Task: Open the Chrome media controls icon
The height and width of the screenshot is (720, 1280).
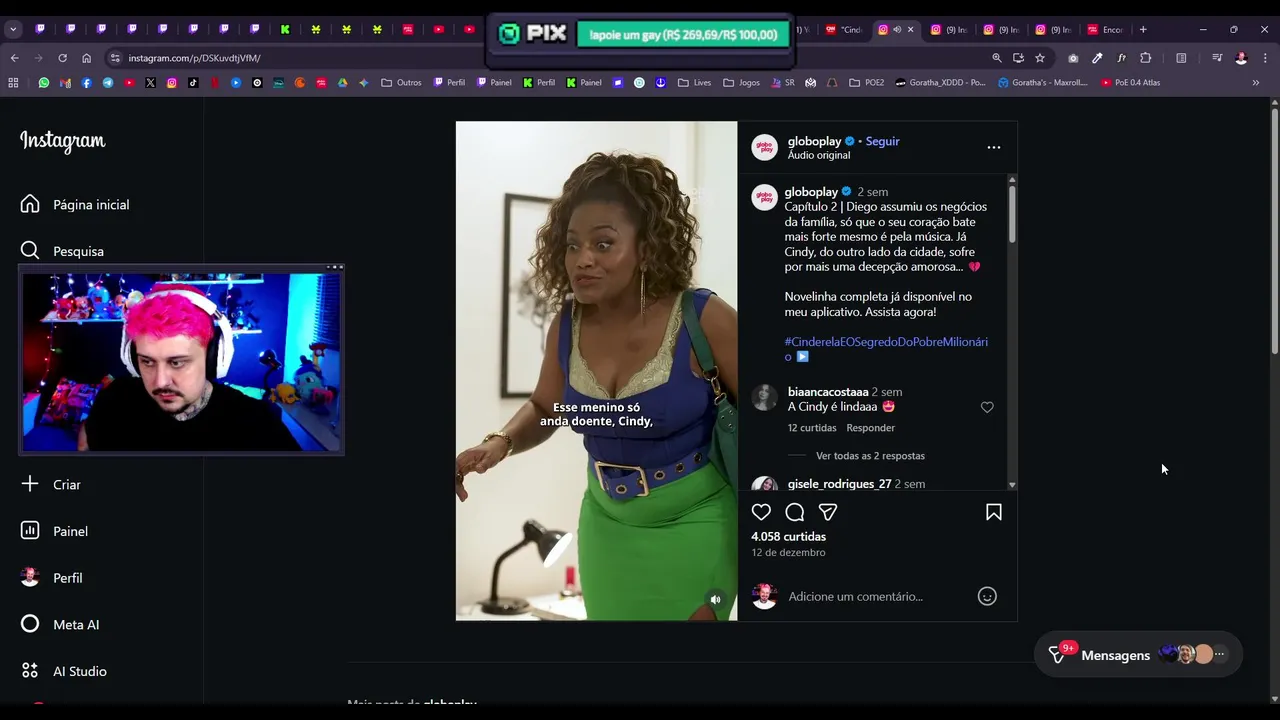Action: [x=1217, y=58]
